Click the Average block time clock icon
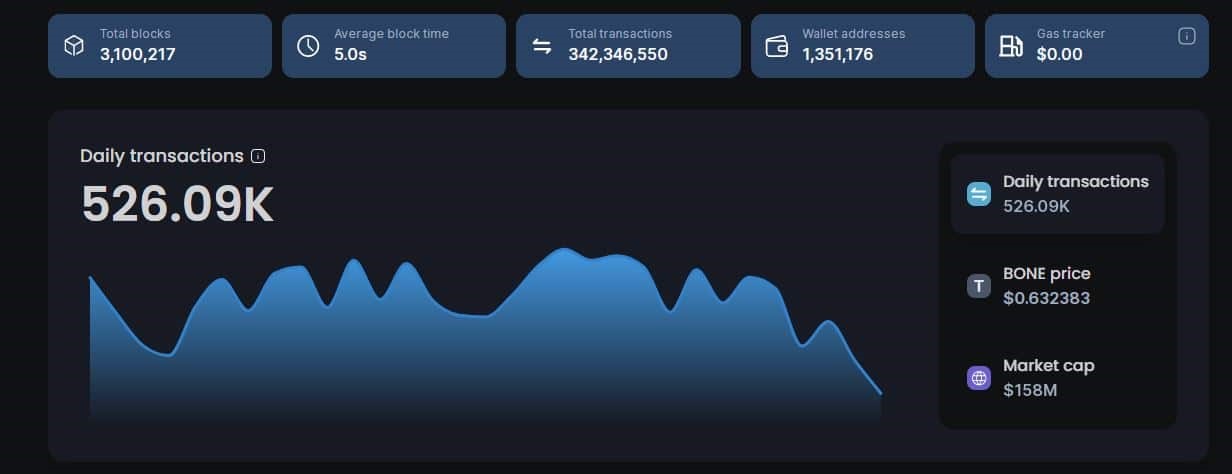This screenshot has height=474, width=1232. pyautogui.click(x=308, y=45)
